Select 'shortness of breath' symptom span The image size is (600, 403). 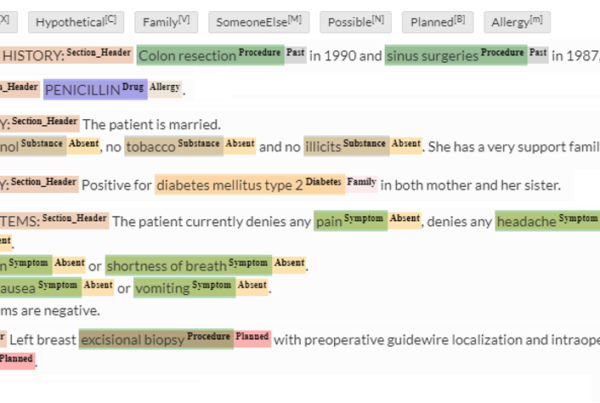point(188,265)
